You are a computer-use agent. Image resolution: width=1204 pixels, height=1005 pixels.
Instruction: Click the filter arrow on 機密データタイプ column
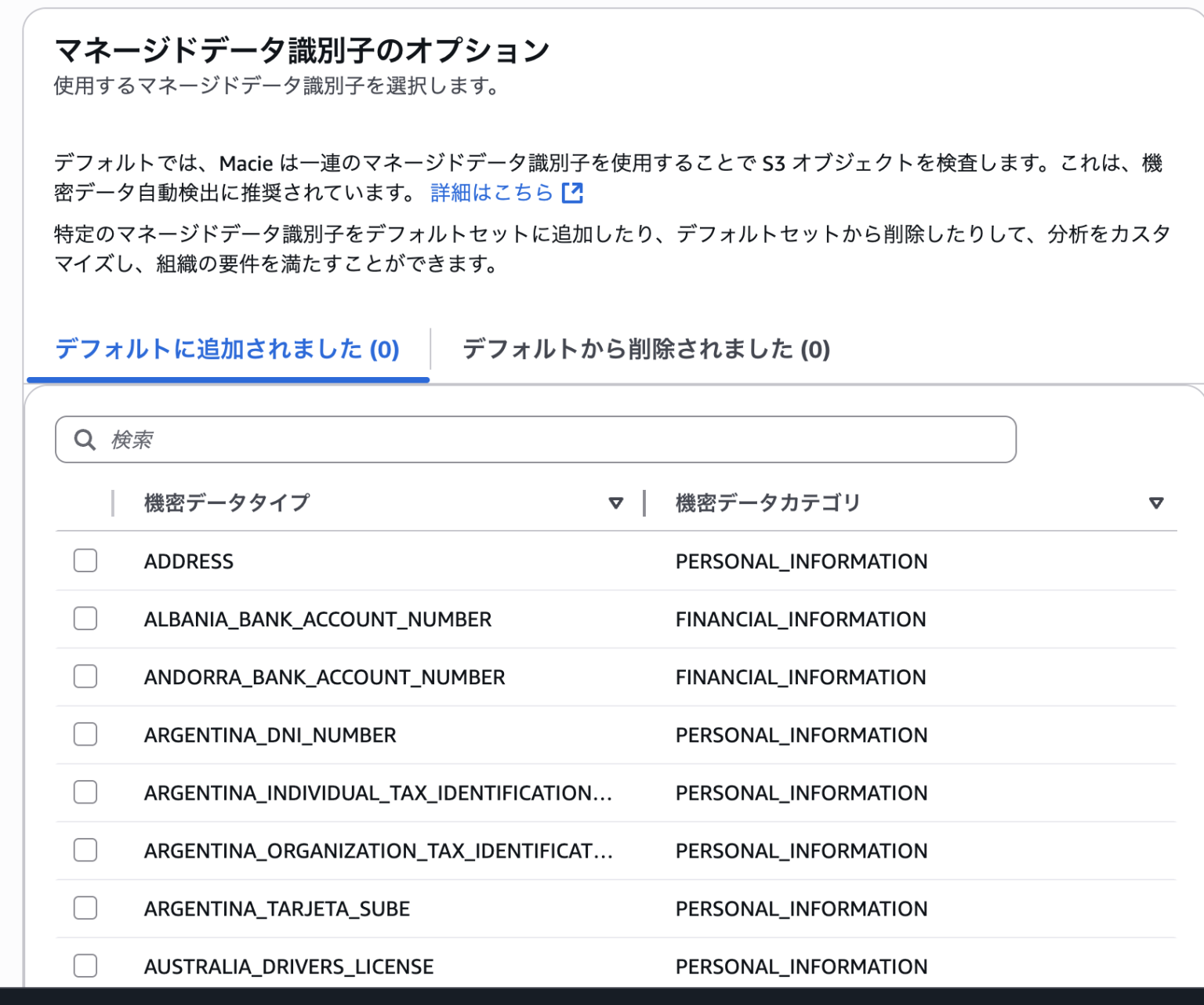pos(617,502)
